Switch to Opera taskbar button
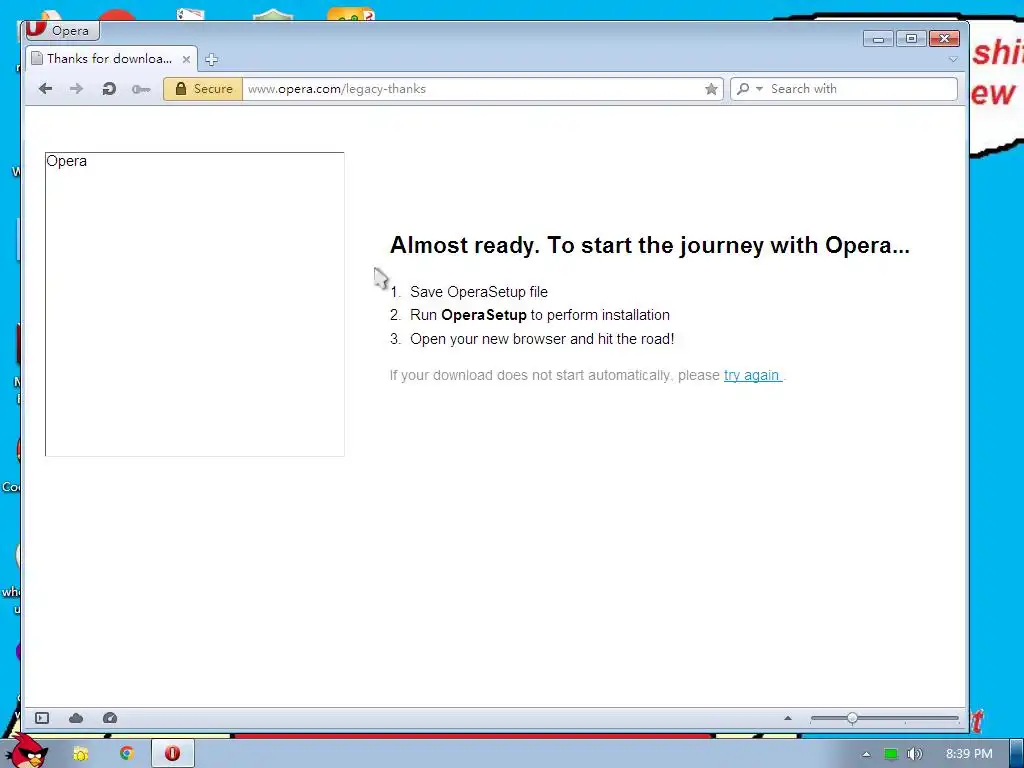 [x=172, y=754]
